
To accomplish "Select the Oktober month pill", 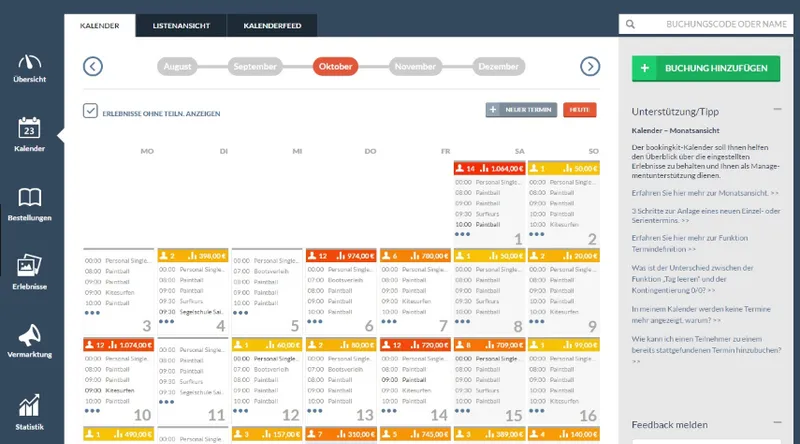I will 335,66.
